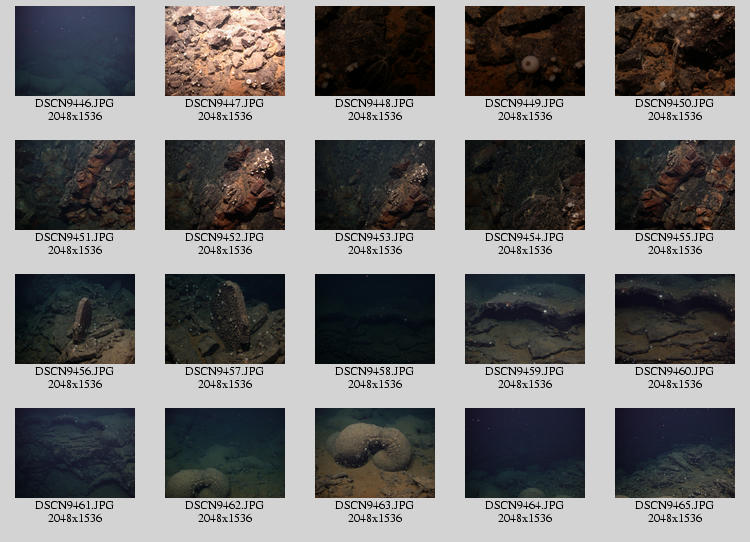Image resolution: width=750 pixels, height=542 pixels.
Task: Click the DSCN9465.JPG filename label
Action: point(675,505)
